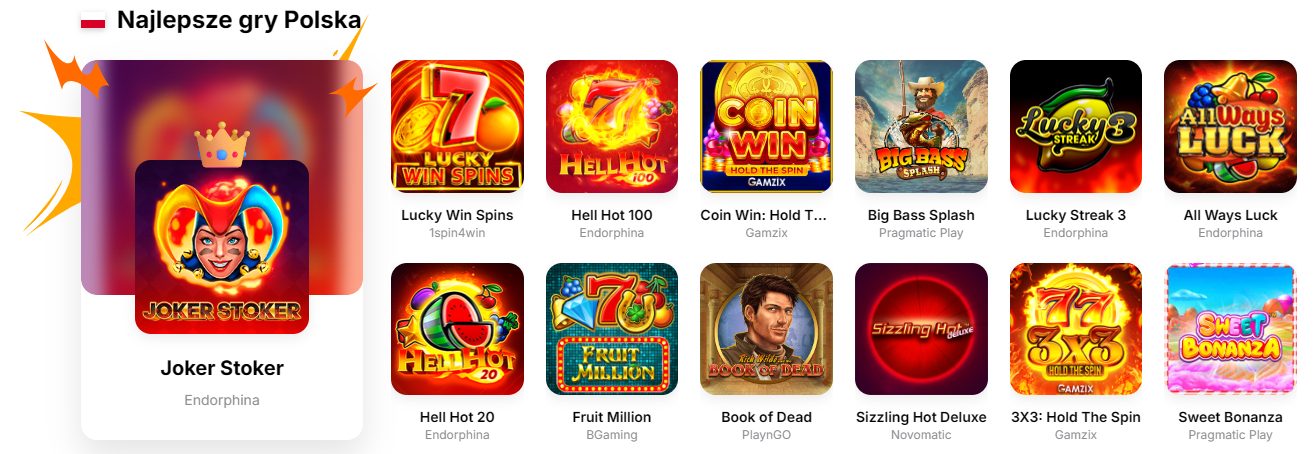Launch the 3X3 Hold The Spin icon
The height and width of the screenshot is (454, 1315).
[x=1076, y=329]
